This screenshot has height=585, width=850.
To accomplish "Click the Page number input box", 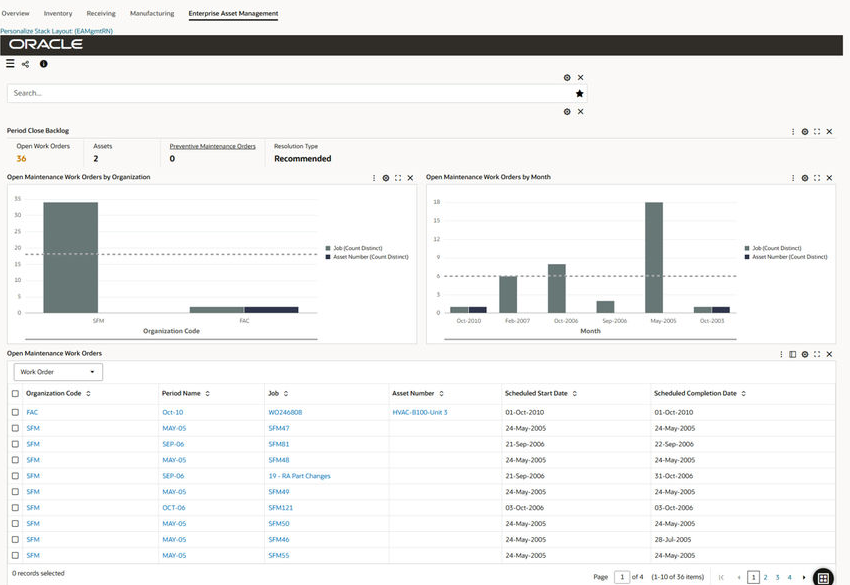I will point(622,577).
